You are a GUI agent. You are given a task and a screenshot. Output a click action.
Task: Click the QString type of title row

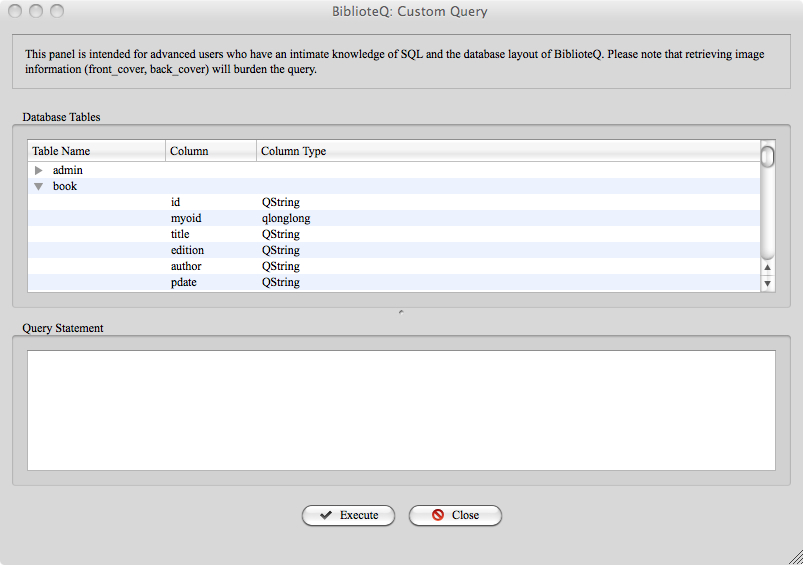281,234
